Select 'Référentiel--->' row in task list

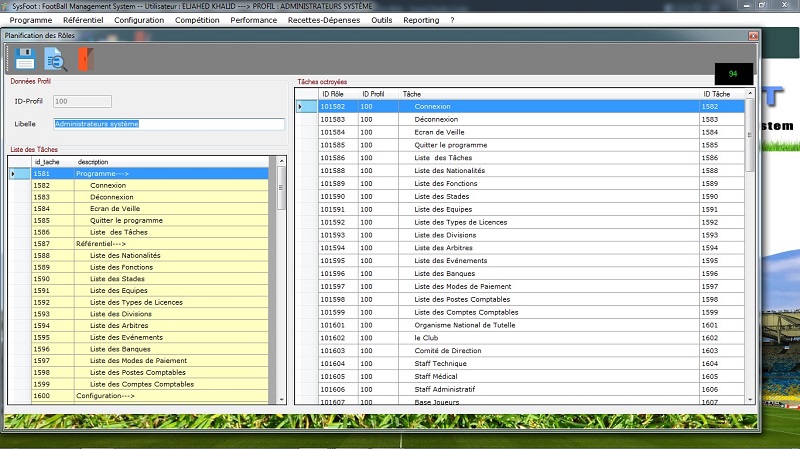pyautogui.click(x=150, y=243)
